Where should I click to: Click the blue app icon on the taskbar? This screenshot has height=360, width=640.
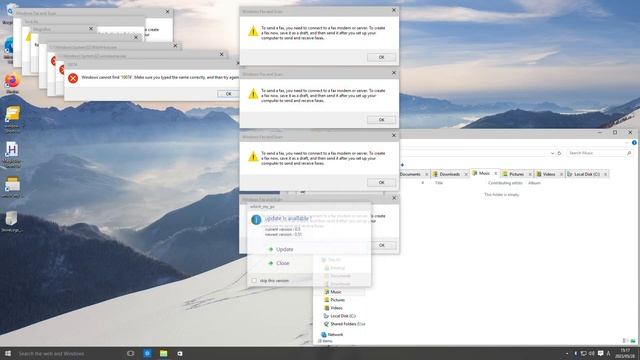tap(147, 353)
